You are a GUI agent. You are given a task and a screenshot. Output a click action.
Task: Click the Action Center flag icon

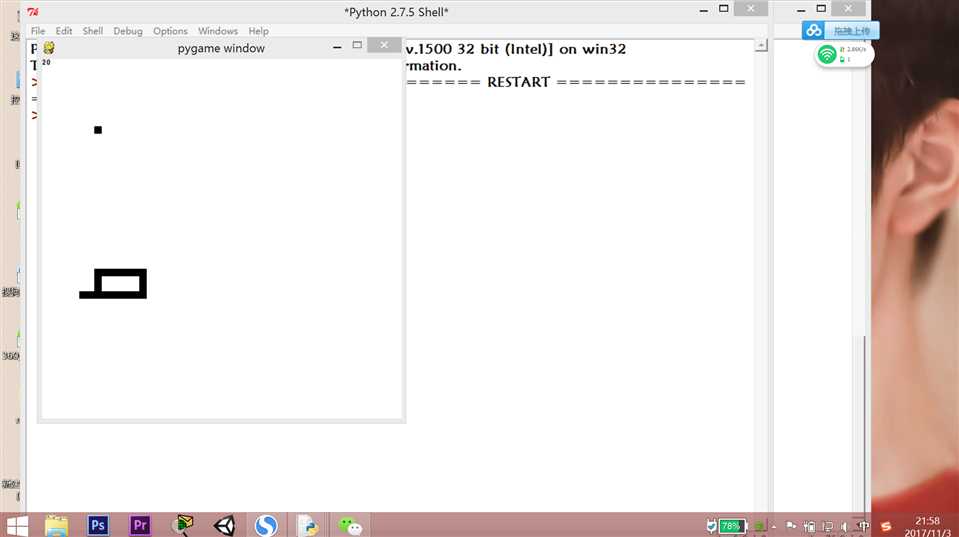[x=791, y=526]
